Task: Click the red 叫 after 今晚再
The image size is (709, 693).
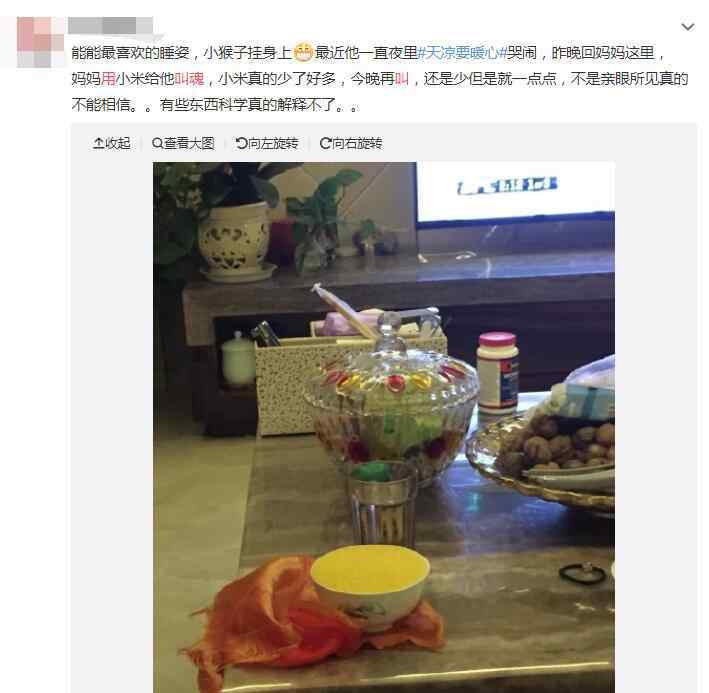Action: [x=402, y=79]
